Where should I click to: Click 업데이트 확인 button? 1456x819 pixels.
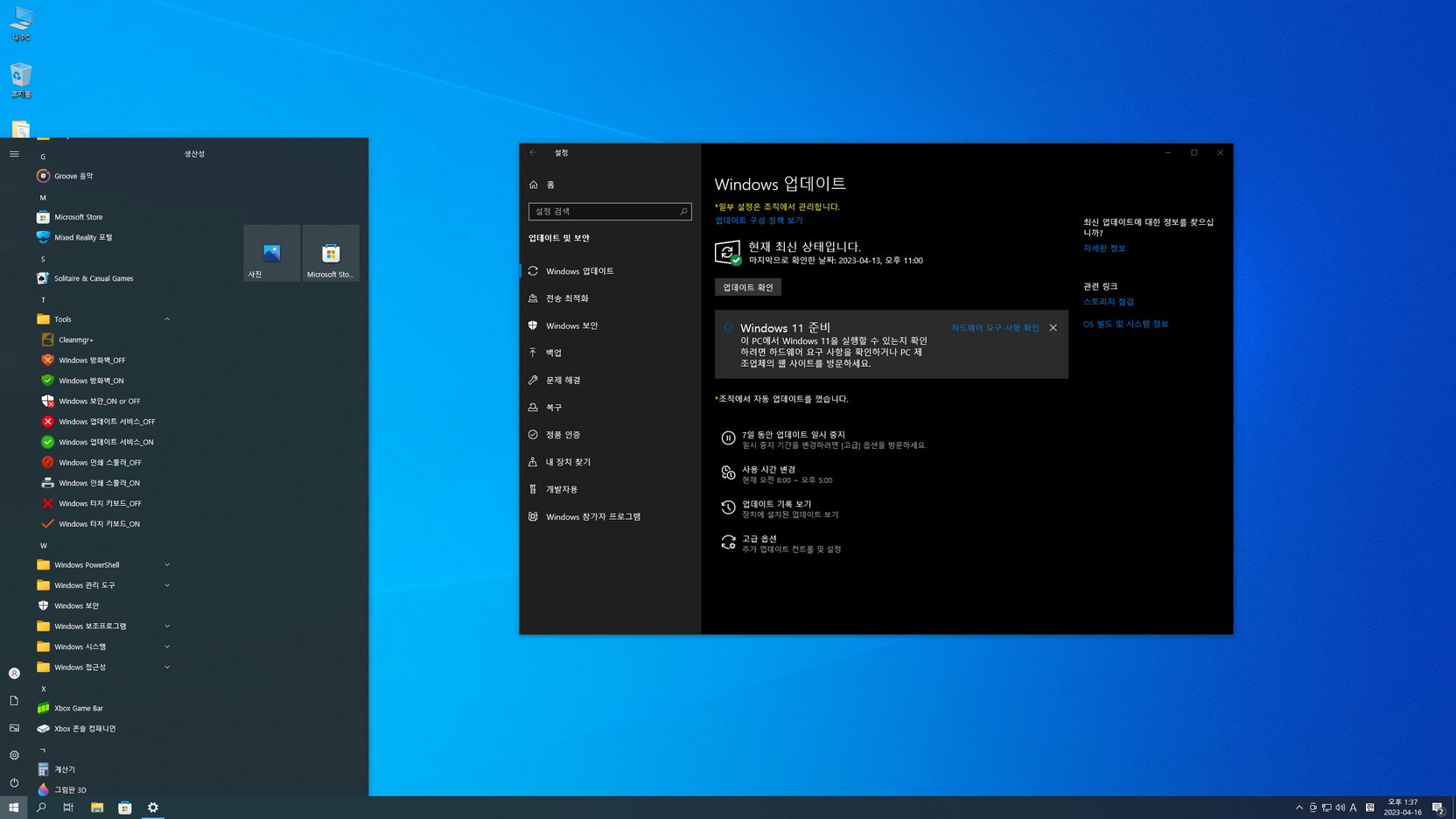[x=748, y=287]
